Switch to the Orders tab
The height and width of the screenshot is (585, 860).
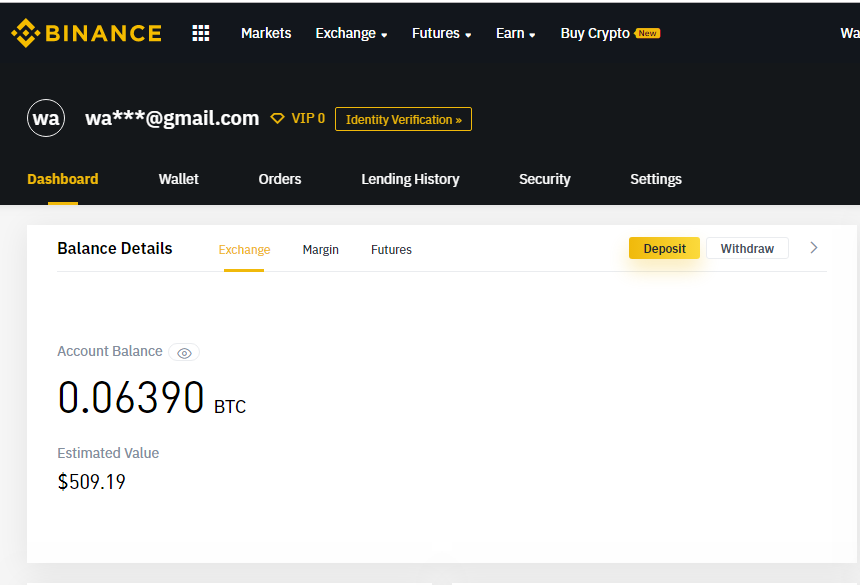tap(280, 179)
